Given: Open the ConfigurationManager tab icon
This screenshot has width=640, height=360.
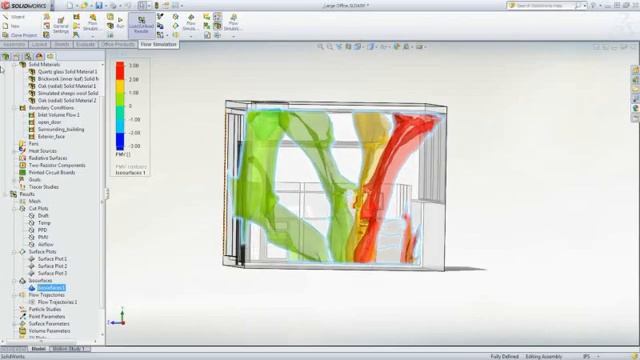Looking at the screenshot, I should click(28, 56).
